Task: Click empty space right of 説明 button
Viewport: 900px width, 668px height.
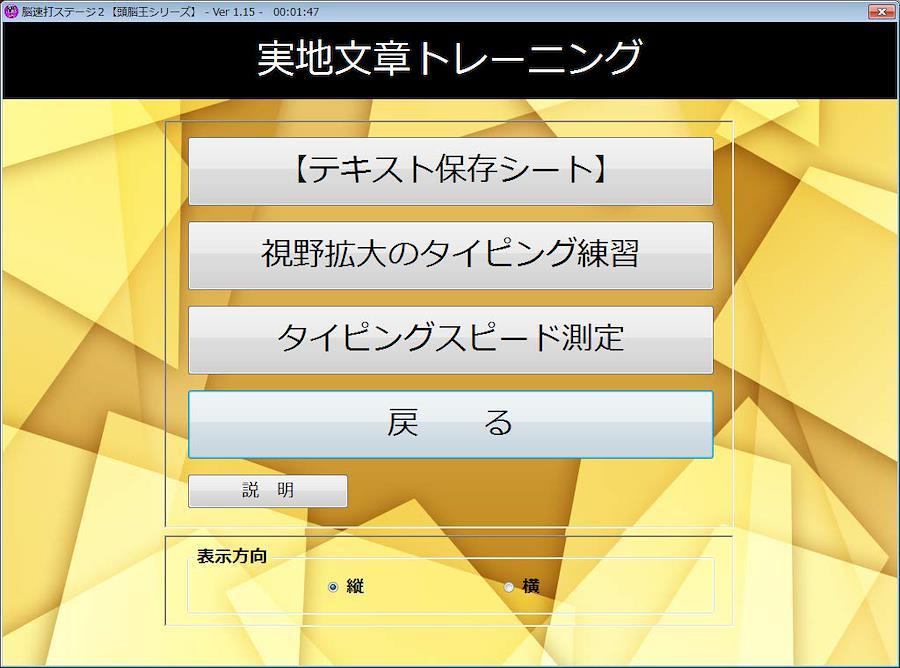Action: coord(530,491)
